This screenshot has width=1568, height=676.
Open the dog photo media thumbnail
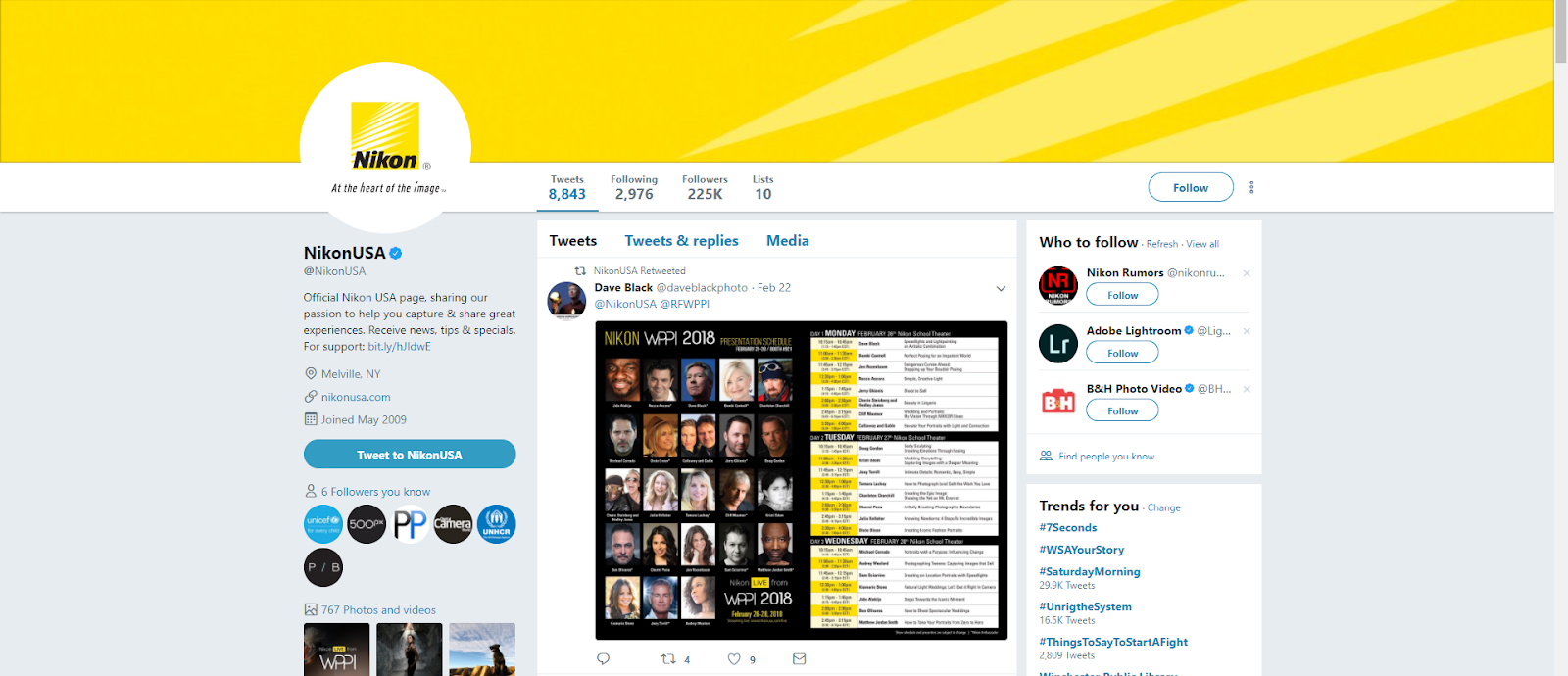pyautogui.click(x=482, y=650)
